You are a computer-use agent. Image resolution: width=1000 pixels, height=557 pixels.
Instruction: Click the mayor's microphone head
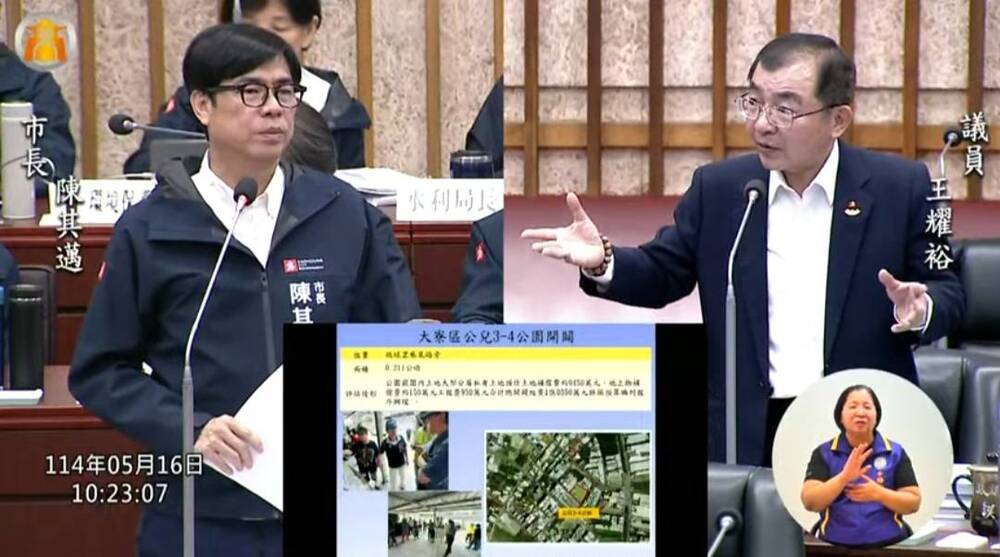click(245, 190)
